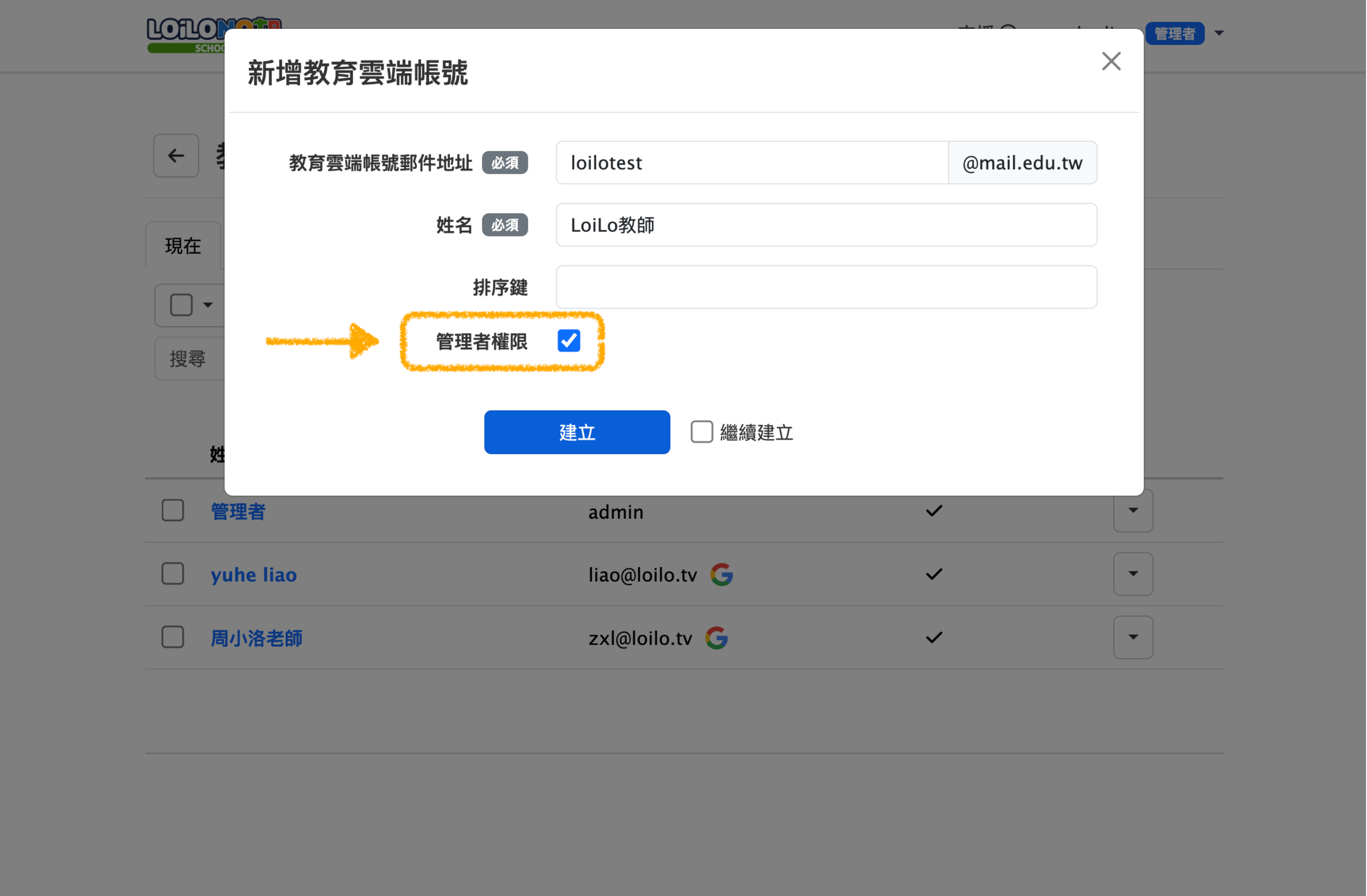Open dropdown for the admin row
The width and height of the screenshot is (1367, 896).
[1133, 511]
